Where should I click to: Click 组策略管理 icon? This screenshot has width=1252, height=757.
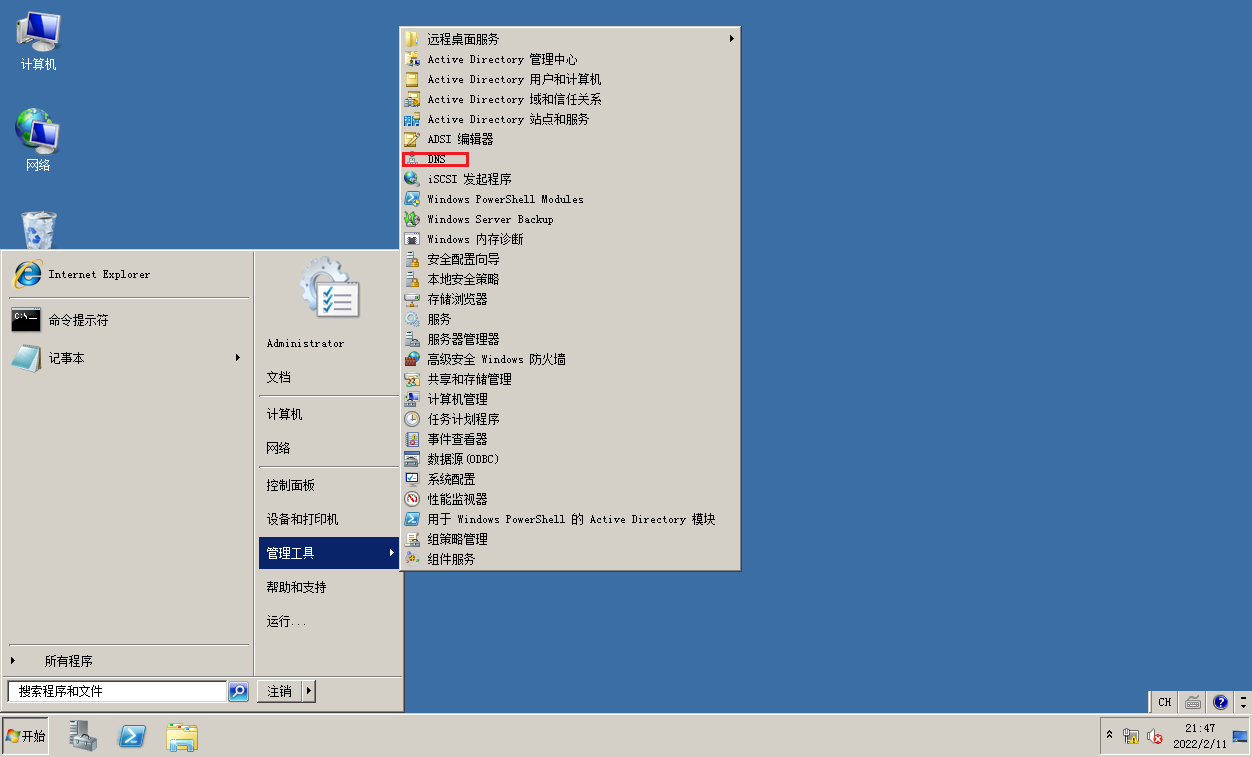pos(411,539)
